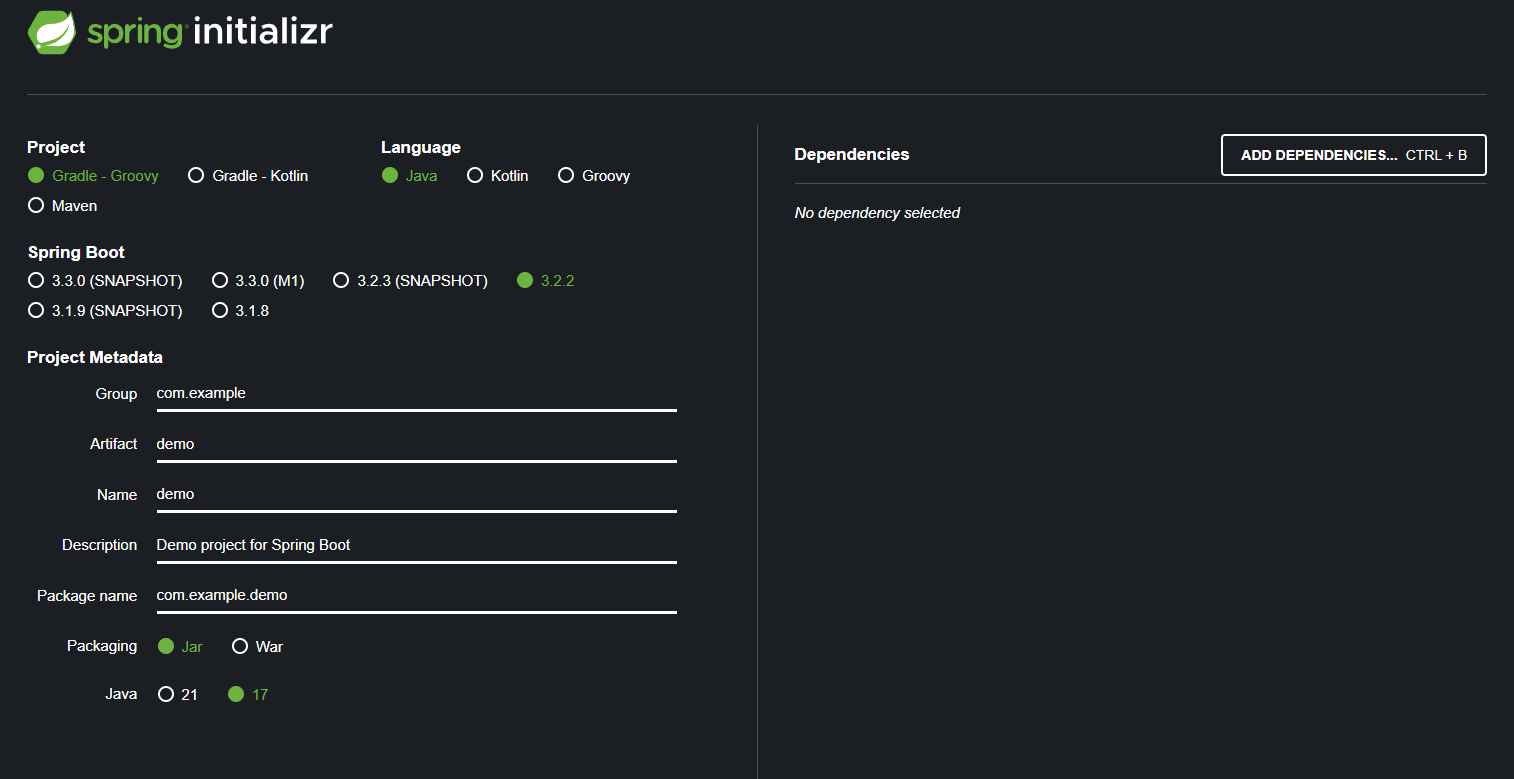The image size is (1514, 779).
Task: Select Java version 17
Action: [x=248, y=695]
